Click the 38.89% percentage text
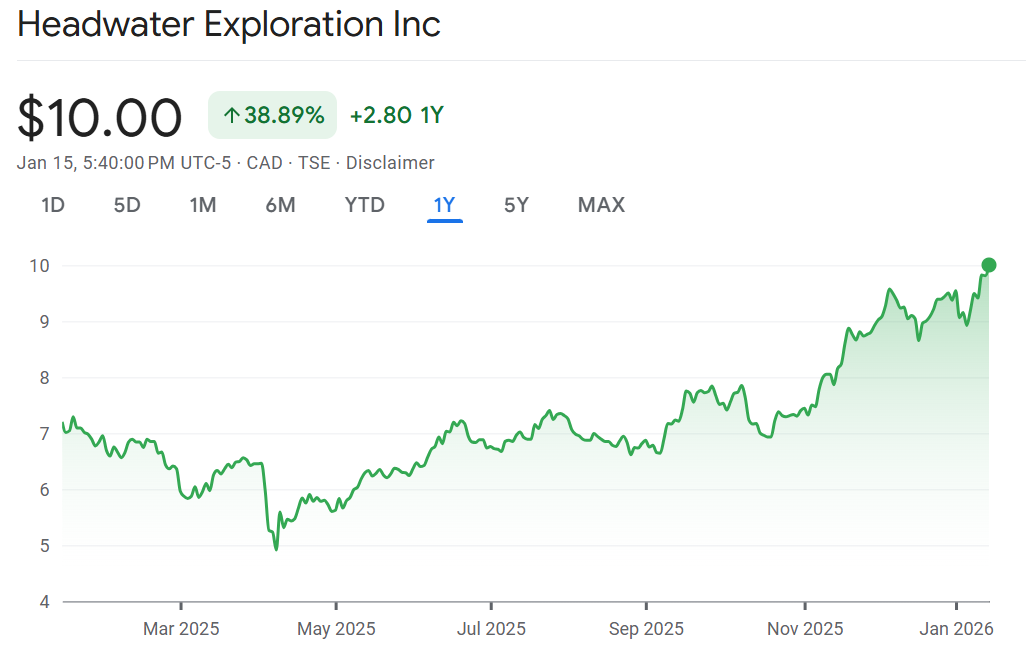Screen dimensions: 1026x664 click(x=284, y=116)
